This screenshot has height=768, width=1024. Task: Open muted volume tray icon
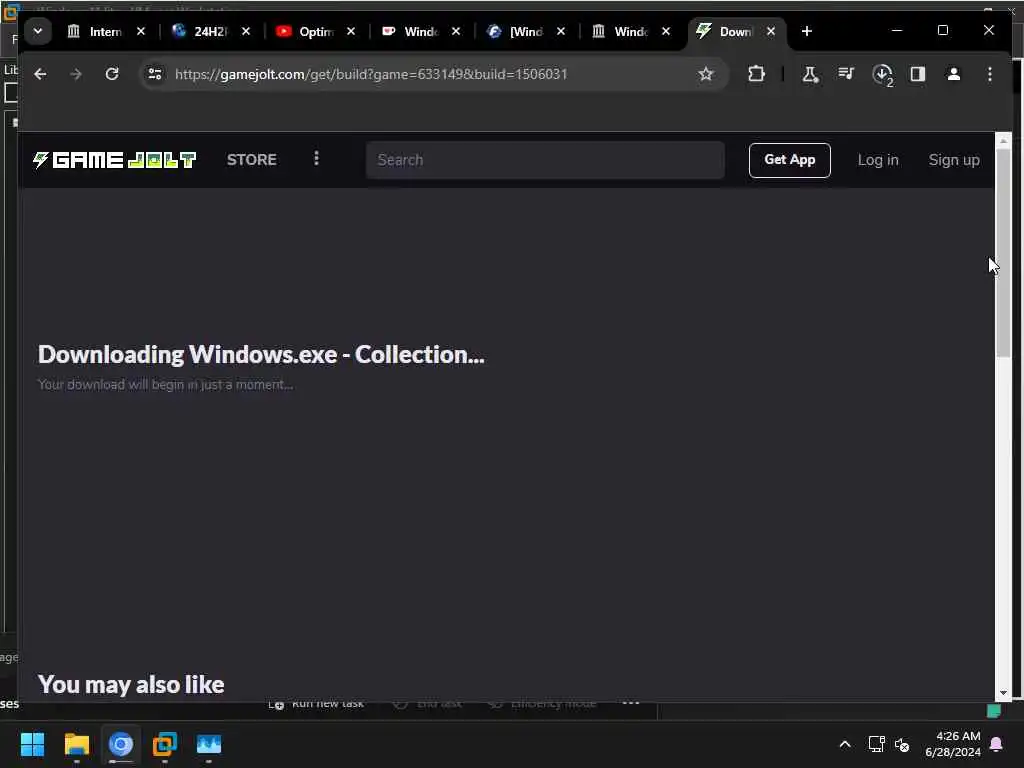(x=902, y=744)
